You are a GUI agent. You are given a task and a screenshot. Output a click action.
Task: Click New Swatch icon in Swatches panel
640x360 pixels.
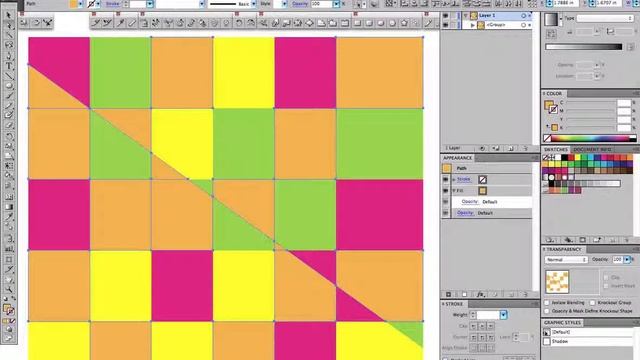pyautogui.click(x=613, y=240)
